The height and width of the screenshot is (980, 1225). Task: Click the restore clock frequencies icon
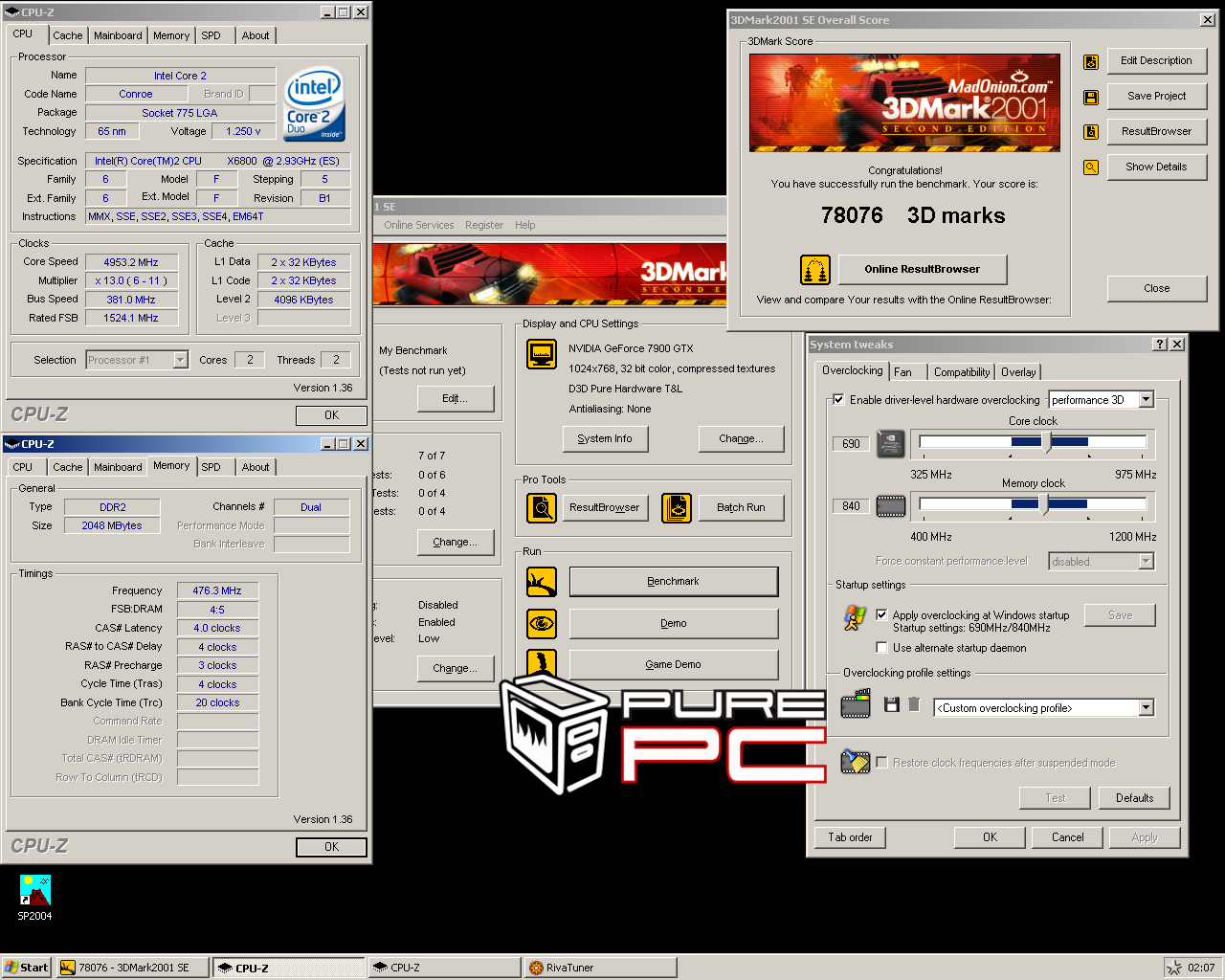[x=855, y=762]
